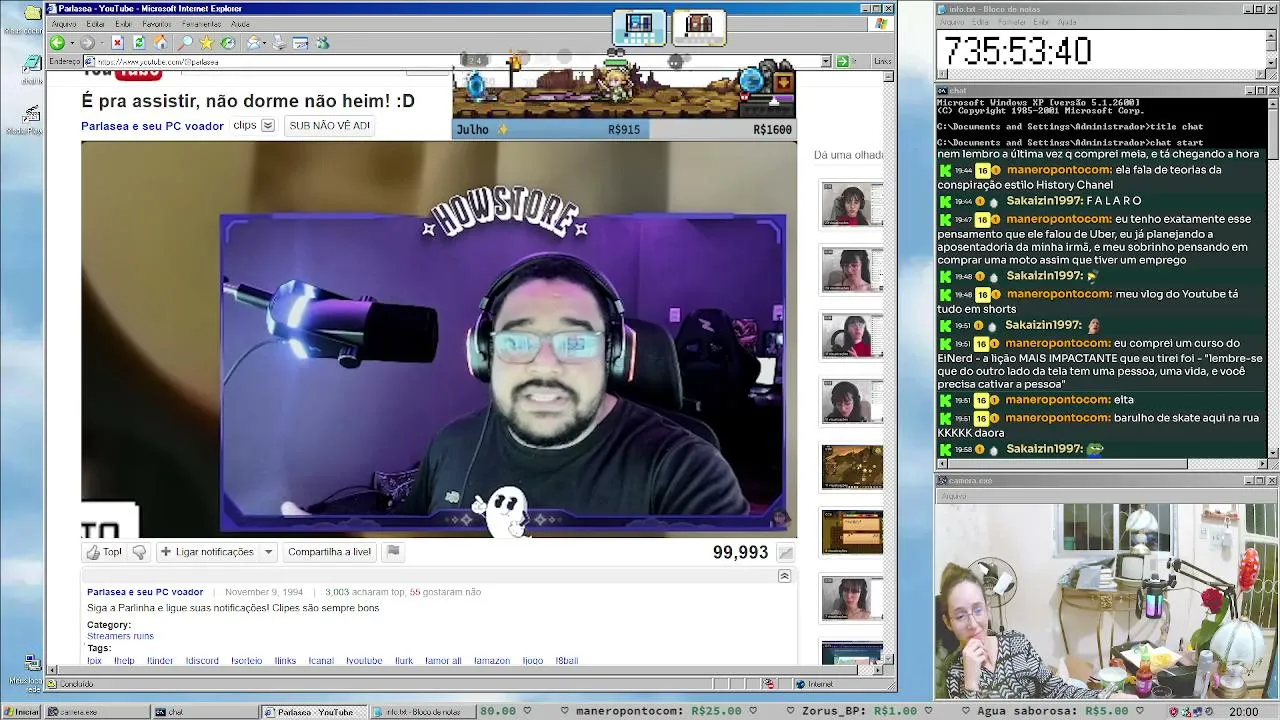Like the video with the Top! button
1280x720 pixels.
coord(104,552)
